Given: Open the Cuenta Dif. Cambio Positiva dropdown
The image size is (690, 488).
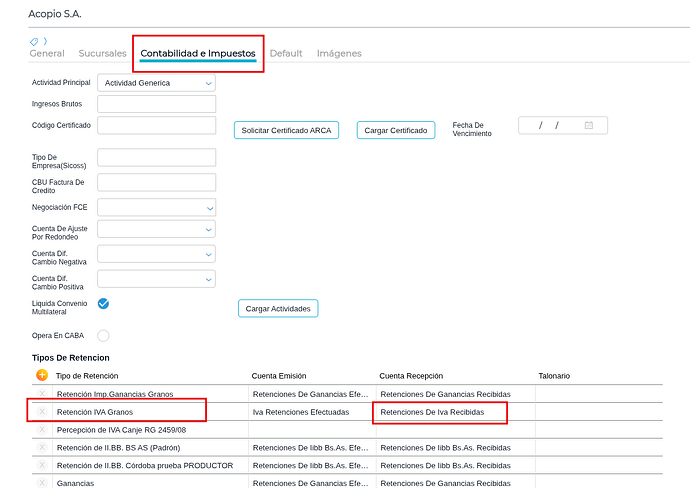Looking at the screenshot, I should coord(156,279).
